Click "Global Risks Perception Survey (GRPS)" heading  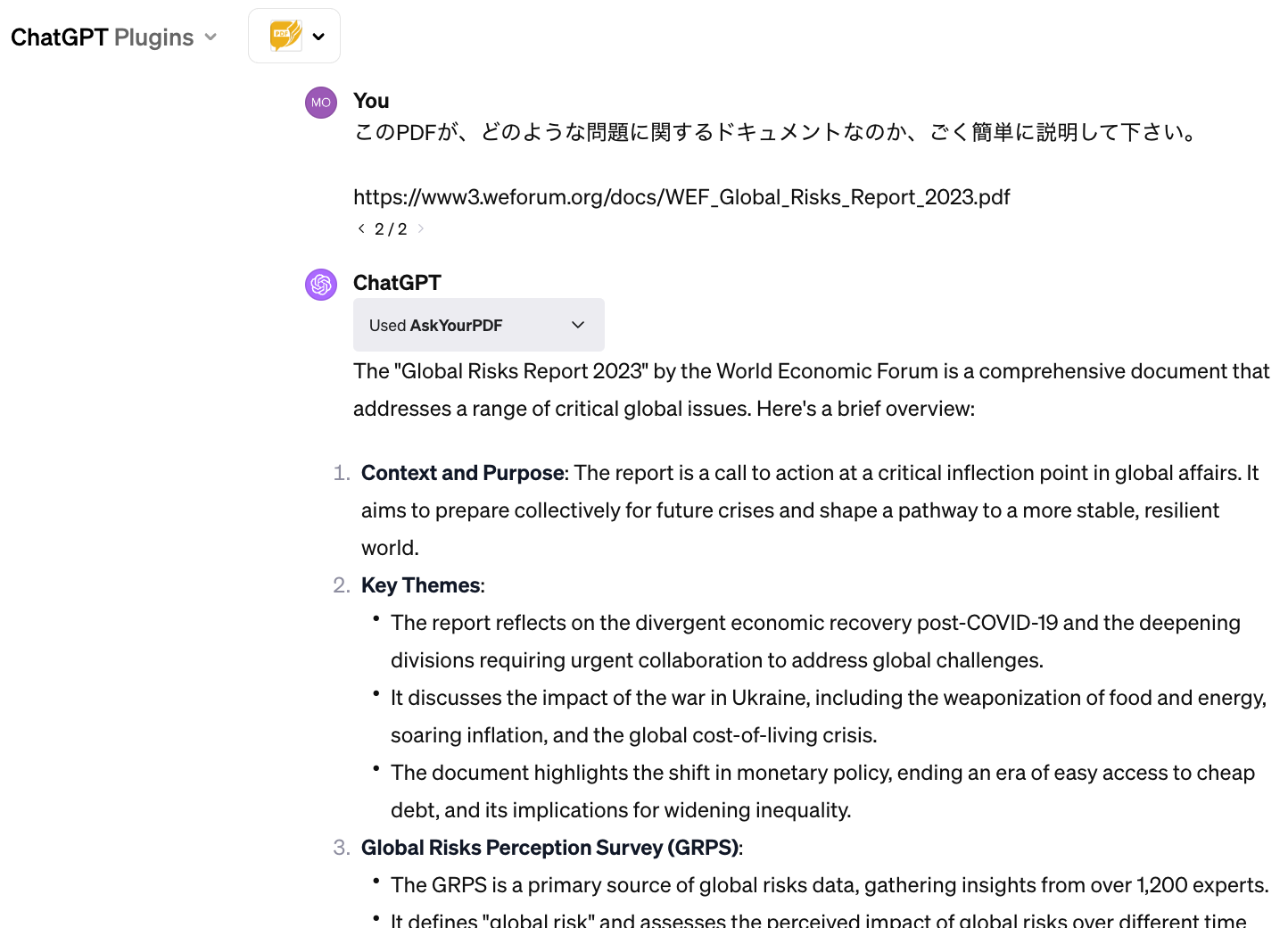tap(549, 848)
